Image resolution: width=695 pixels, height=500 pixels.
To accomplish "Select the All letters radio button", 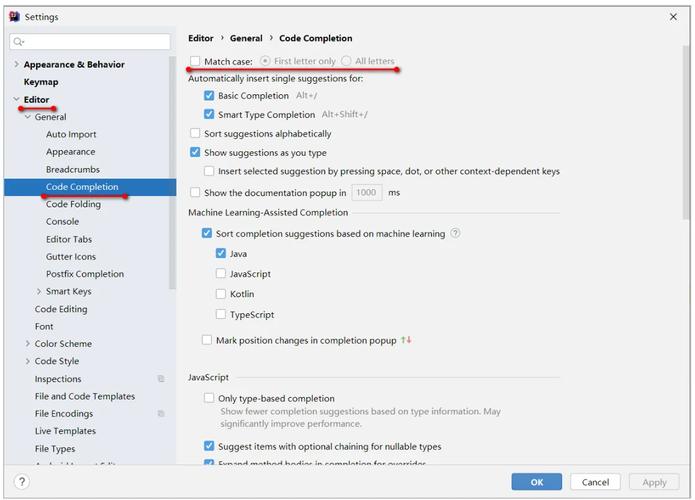I will coord(346,61).
